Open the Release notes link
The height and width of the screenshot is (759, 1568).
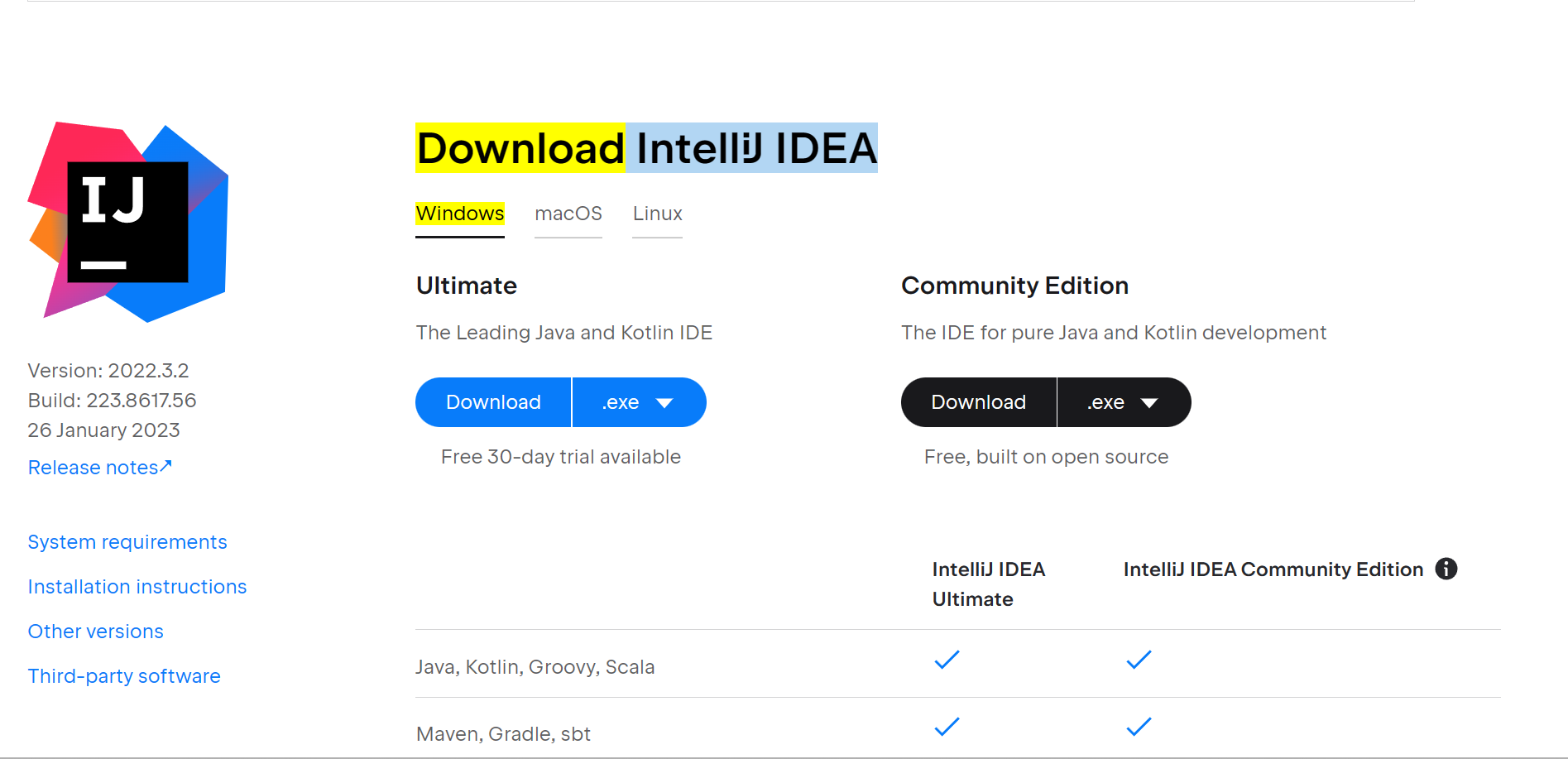pyautogui.click(x=93, y=468)
